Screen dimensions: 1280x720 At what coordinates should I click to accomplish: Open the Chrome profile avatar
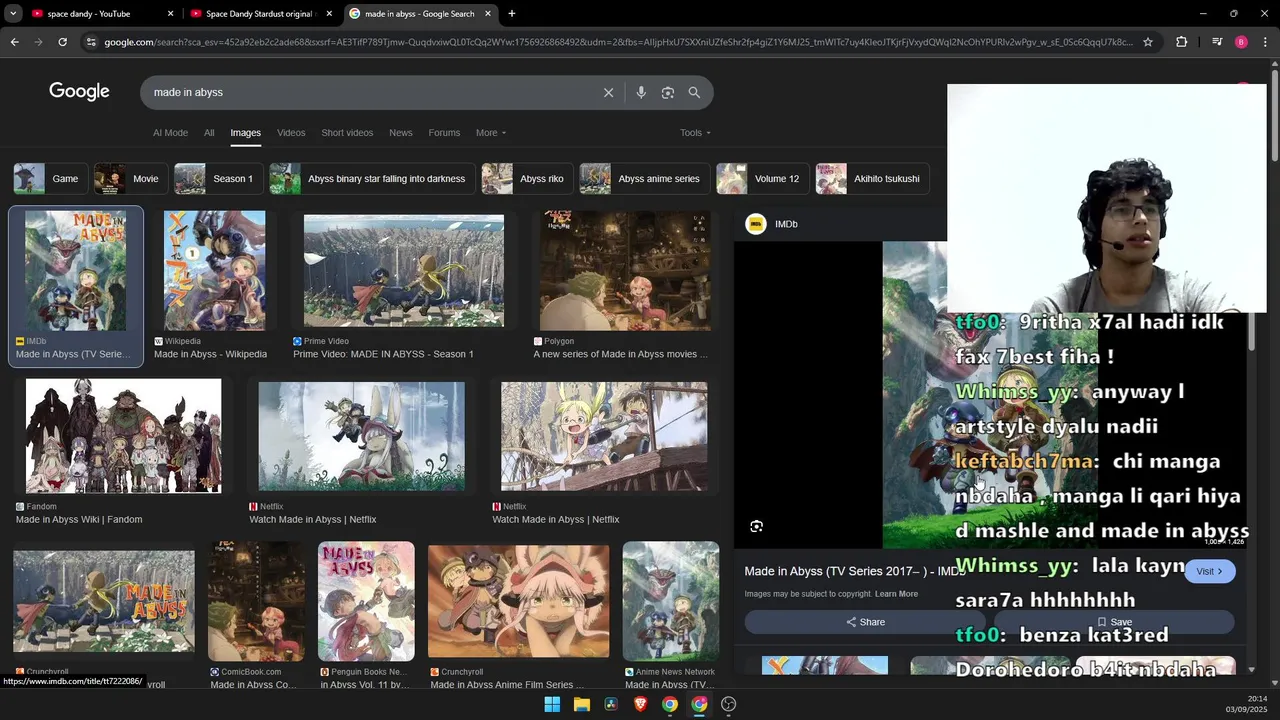(1241, 42)
